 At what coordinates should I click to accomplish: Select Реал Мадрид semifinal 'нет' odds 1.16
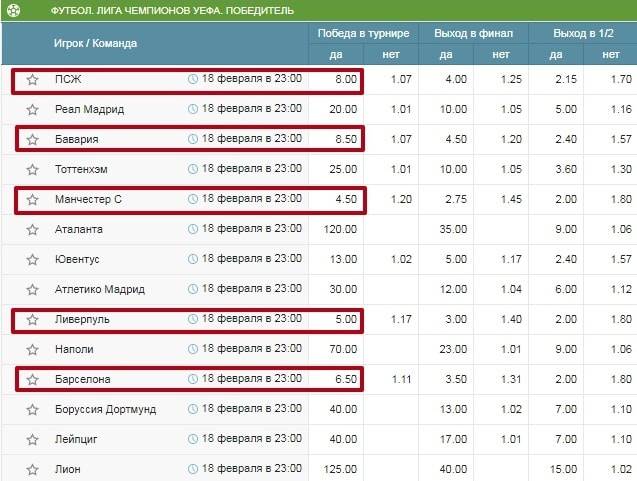(x=621, y=109)
